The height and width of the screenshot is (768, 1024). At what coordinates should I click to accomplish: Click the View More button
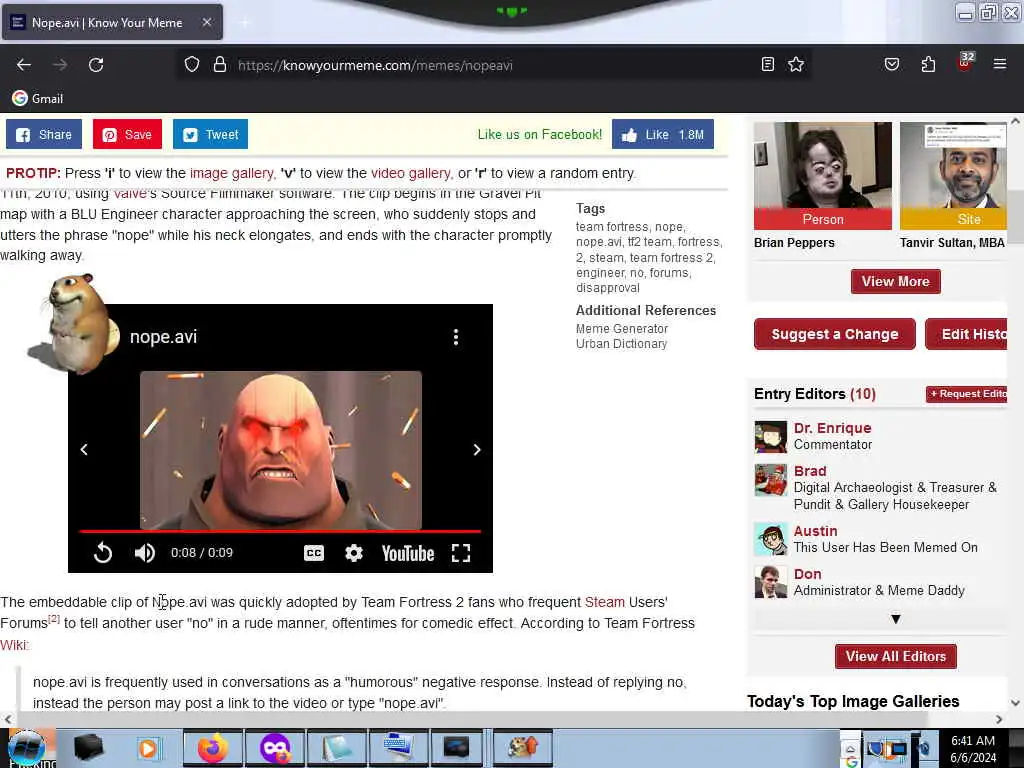(895, 281)
